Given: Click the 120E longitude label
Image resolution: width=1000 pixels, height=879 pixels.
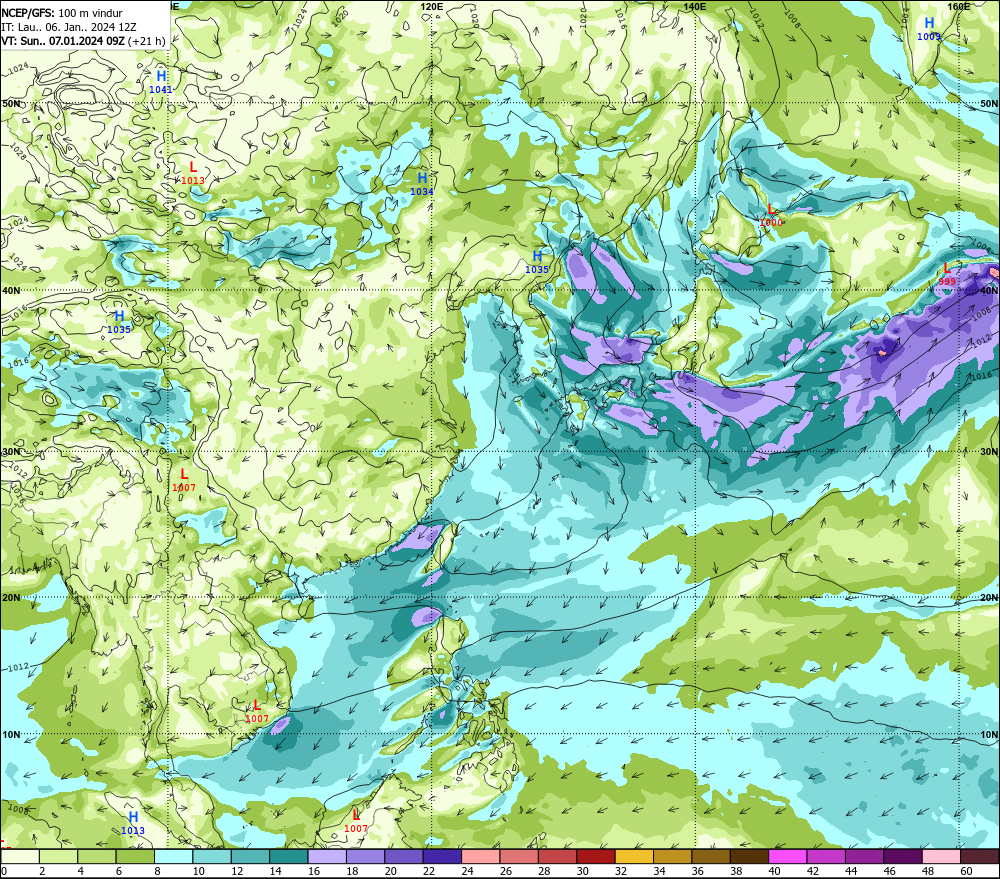Looking at the screenshot, I should click(x=432, y=6).
